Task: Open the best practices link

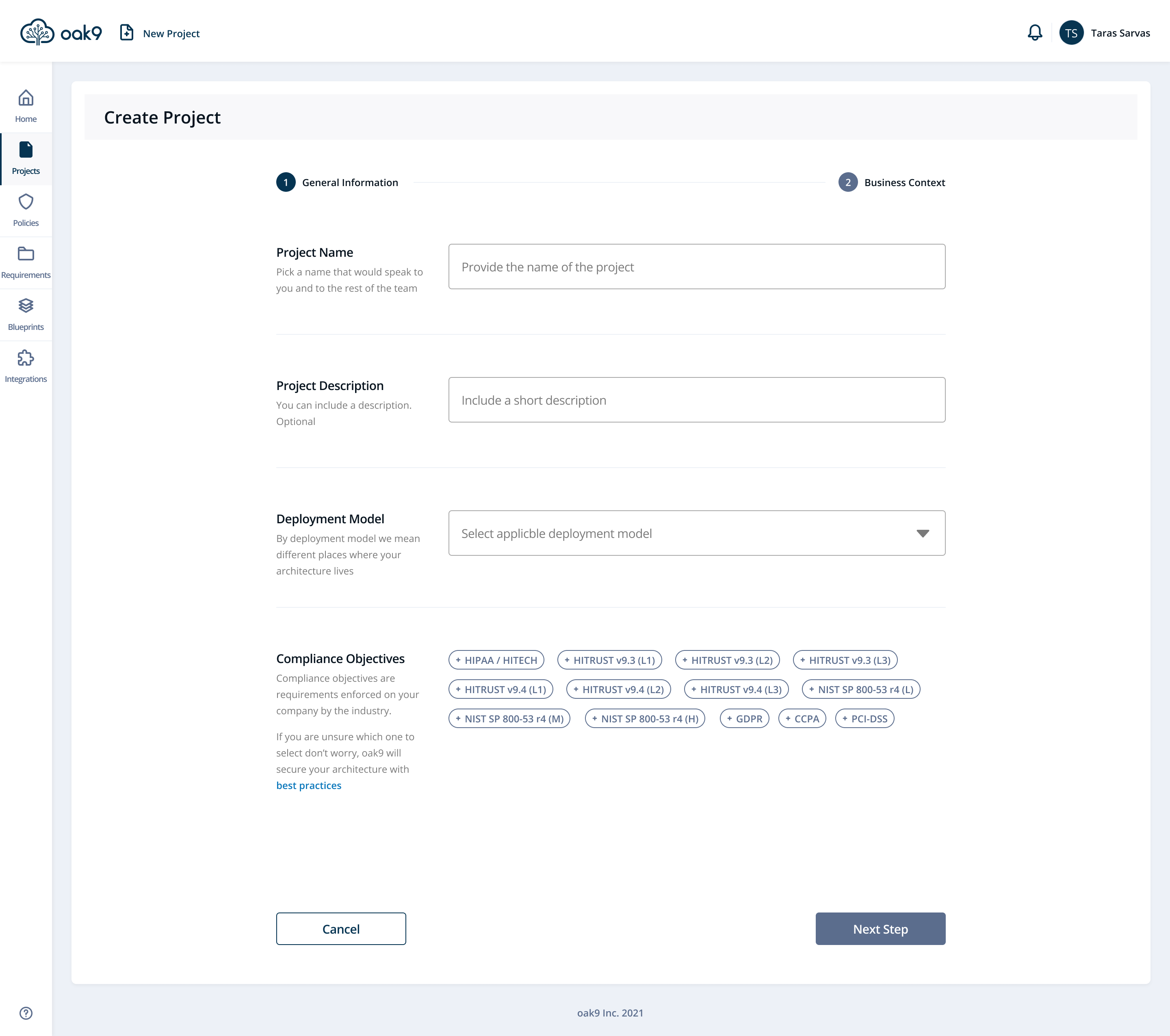Action: pos(308,785)
